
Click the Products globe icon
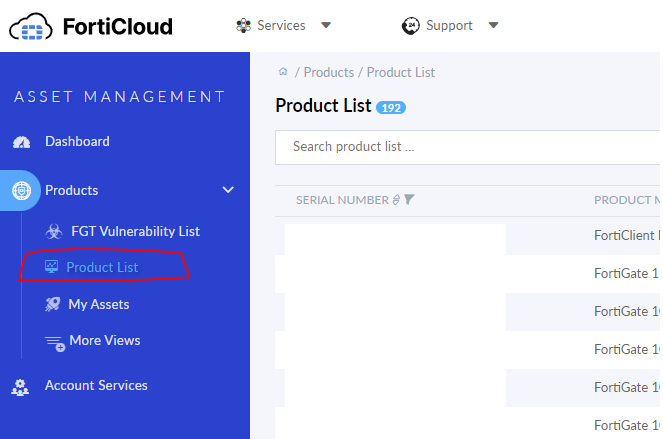pos(21,190)
